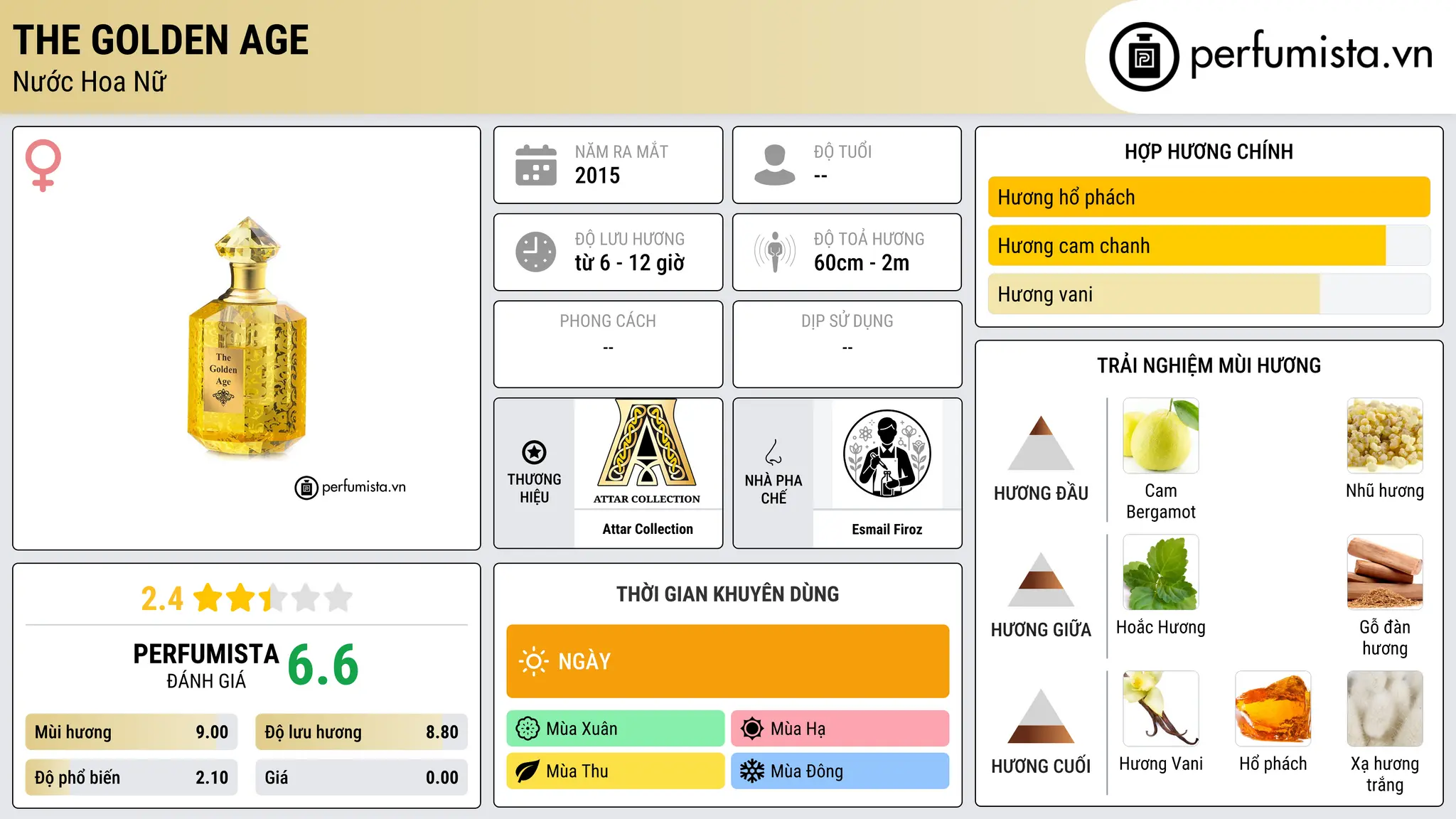Click the HỢP HƯƠNG CHÍNH heading
Image resolution: width=1456 pixels, height=819 pixels.
click(1209, 151)
